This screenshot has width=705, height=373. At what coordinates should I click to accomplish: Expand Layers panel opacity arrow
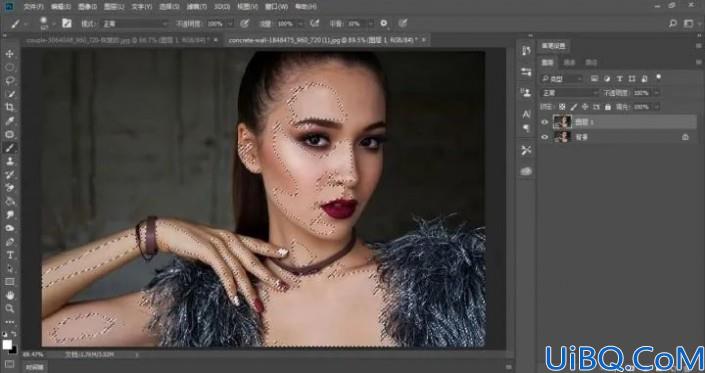click(657, 93)
